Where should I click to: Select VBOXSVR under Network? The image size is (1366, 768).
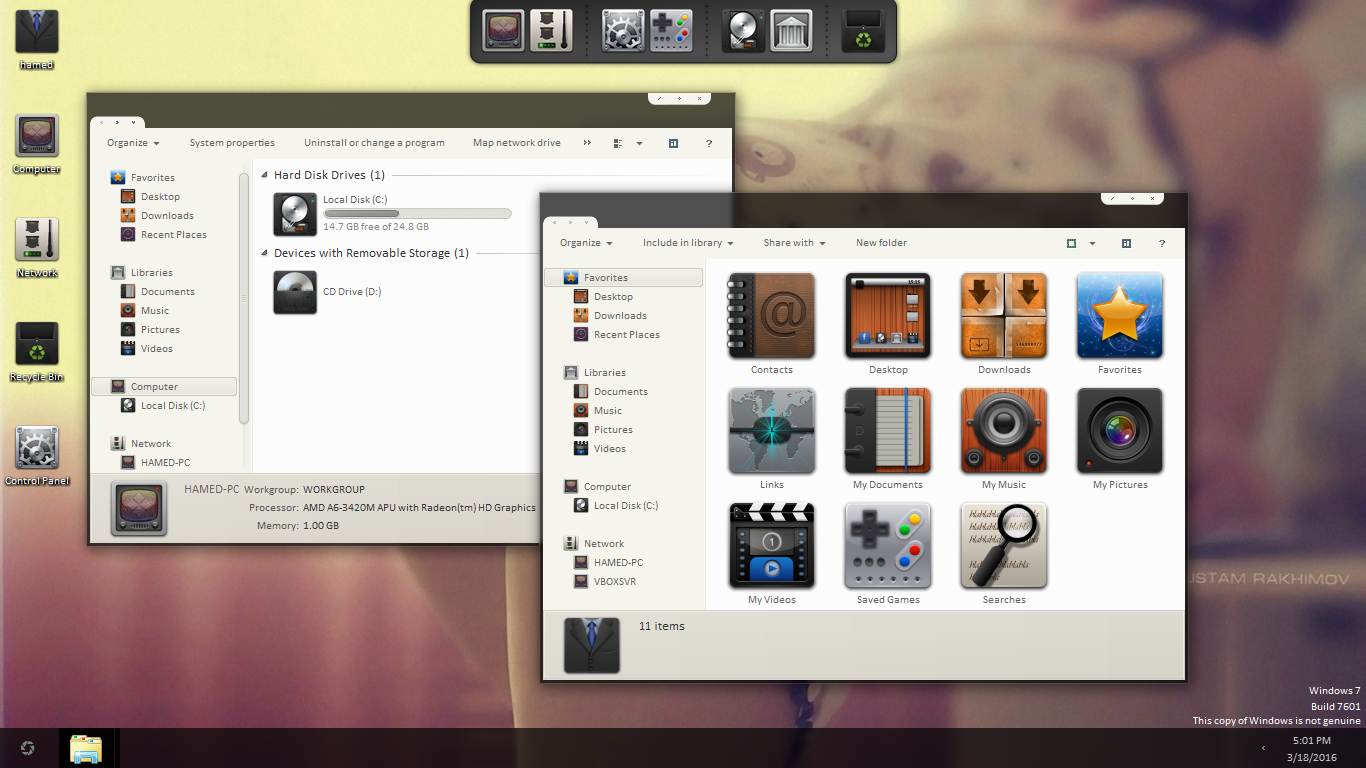614,582
